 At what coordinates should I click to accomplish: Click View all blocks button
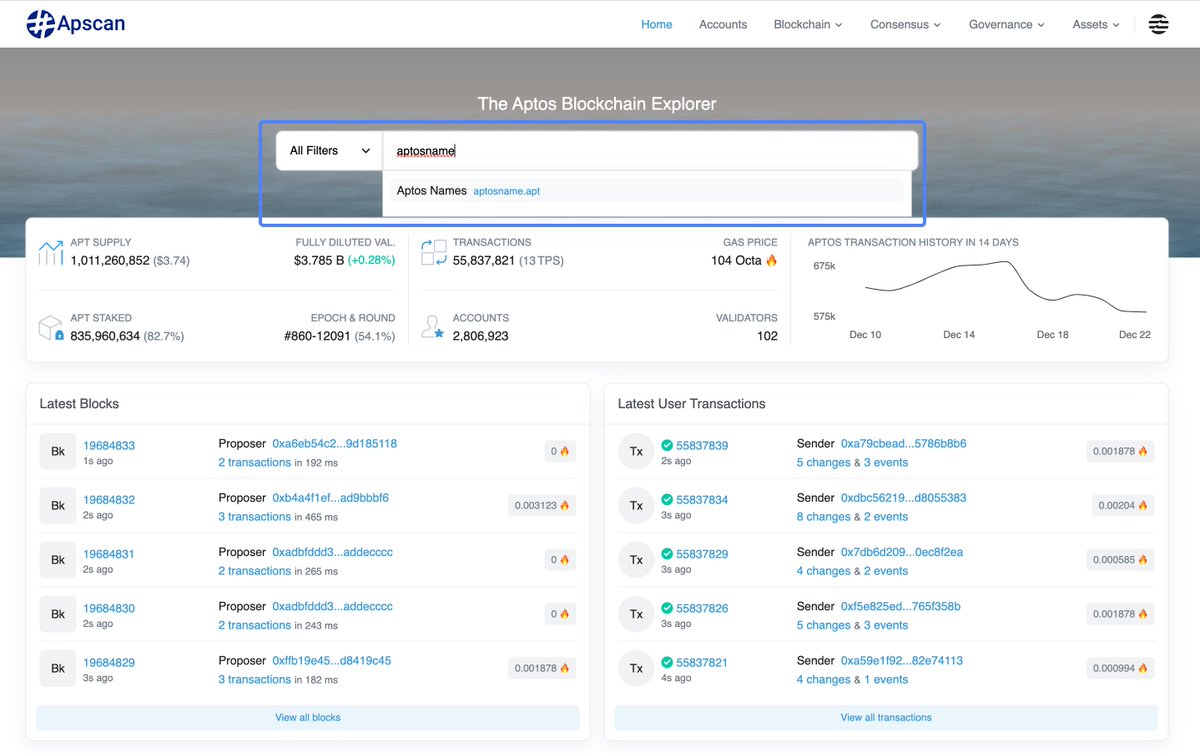[308, 717]
